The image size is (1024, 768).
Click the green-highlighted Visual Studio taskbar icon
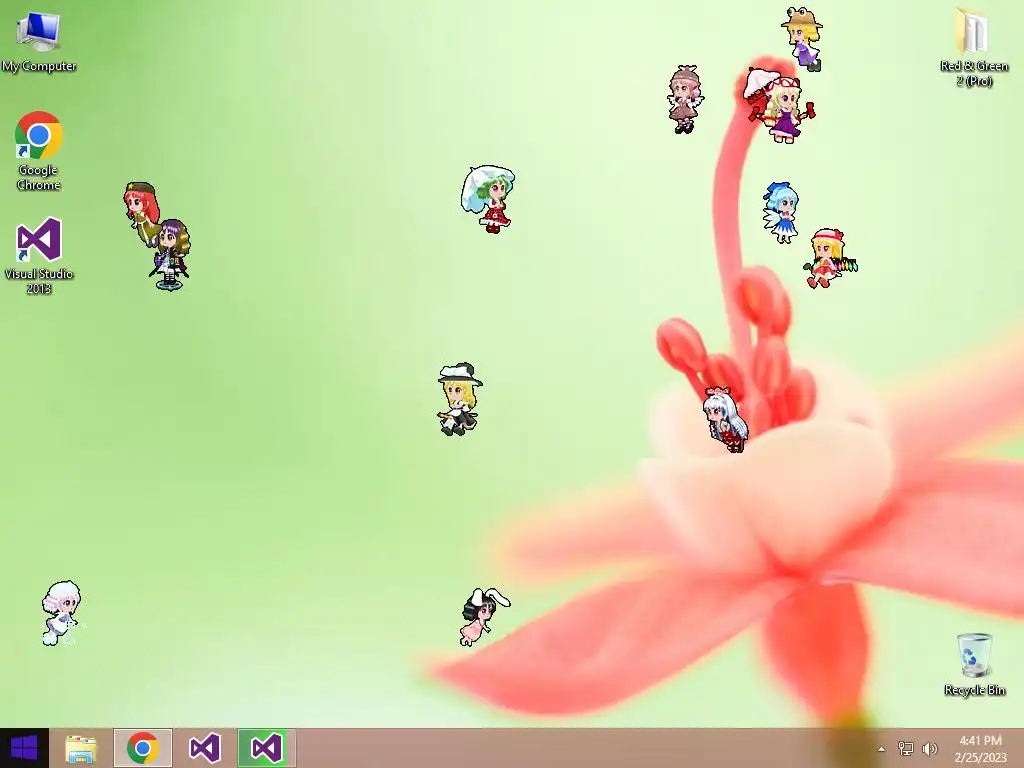point(266,748)
